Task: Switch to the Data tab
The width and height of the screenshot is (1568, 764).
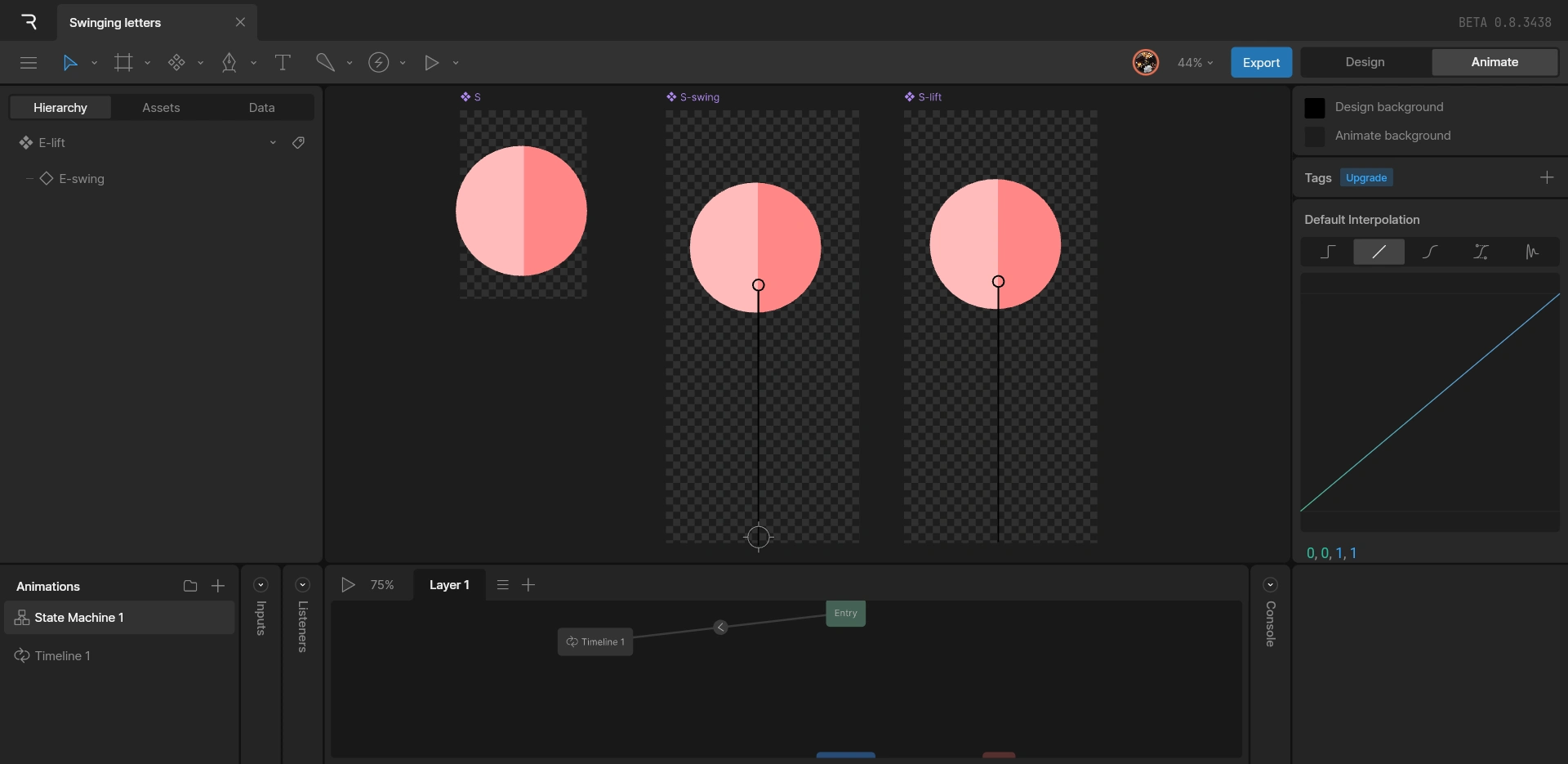Action: pyautogui.click(x=262, y=108)
